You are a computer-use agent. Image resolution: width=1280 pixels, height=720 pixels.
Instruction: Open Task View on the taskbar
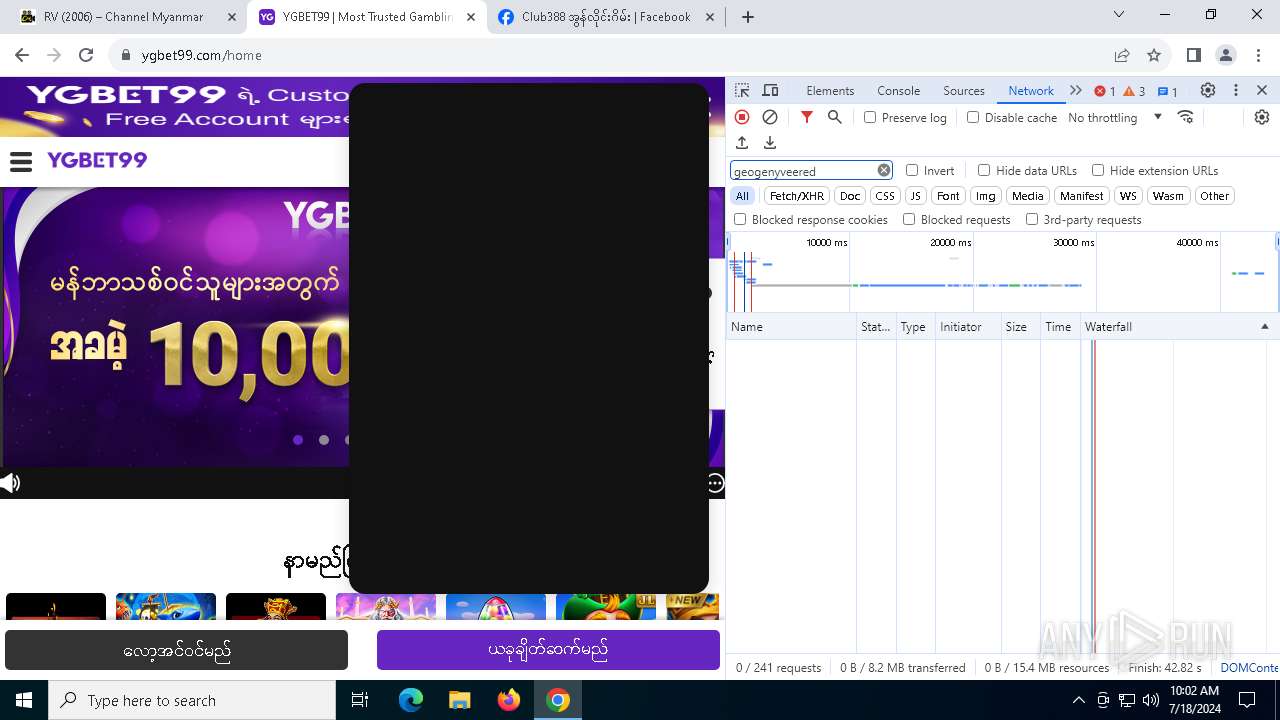(x=360, y=700)
